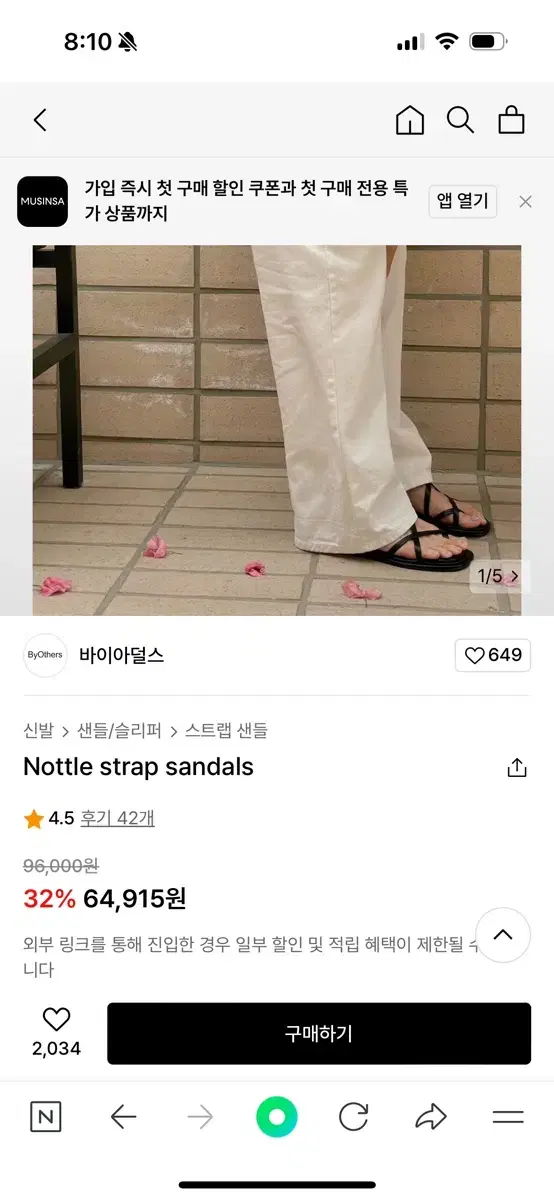Open the shopping bag cart icon

[511, 120]
